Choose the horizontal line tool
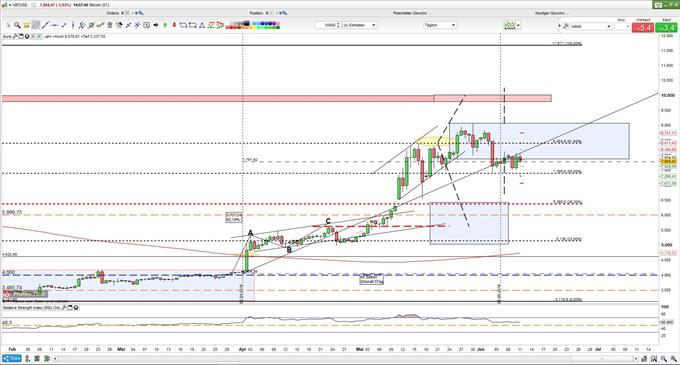Image resolution: width=680 pixels, height=365 pixels. (x=54, y=25)
